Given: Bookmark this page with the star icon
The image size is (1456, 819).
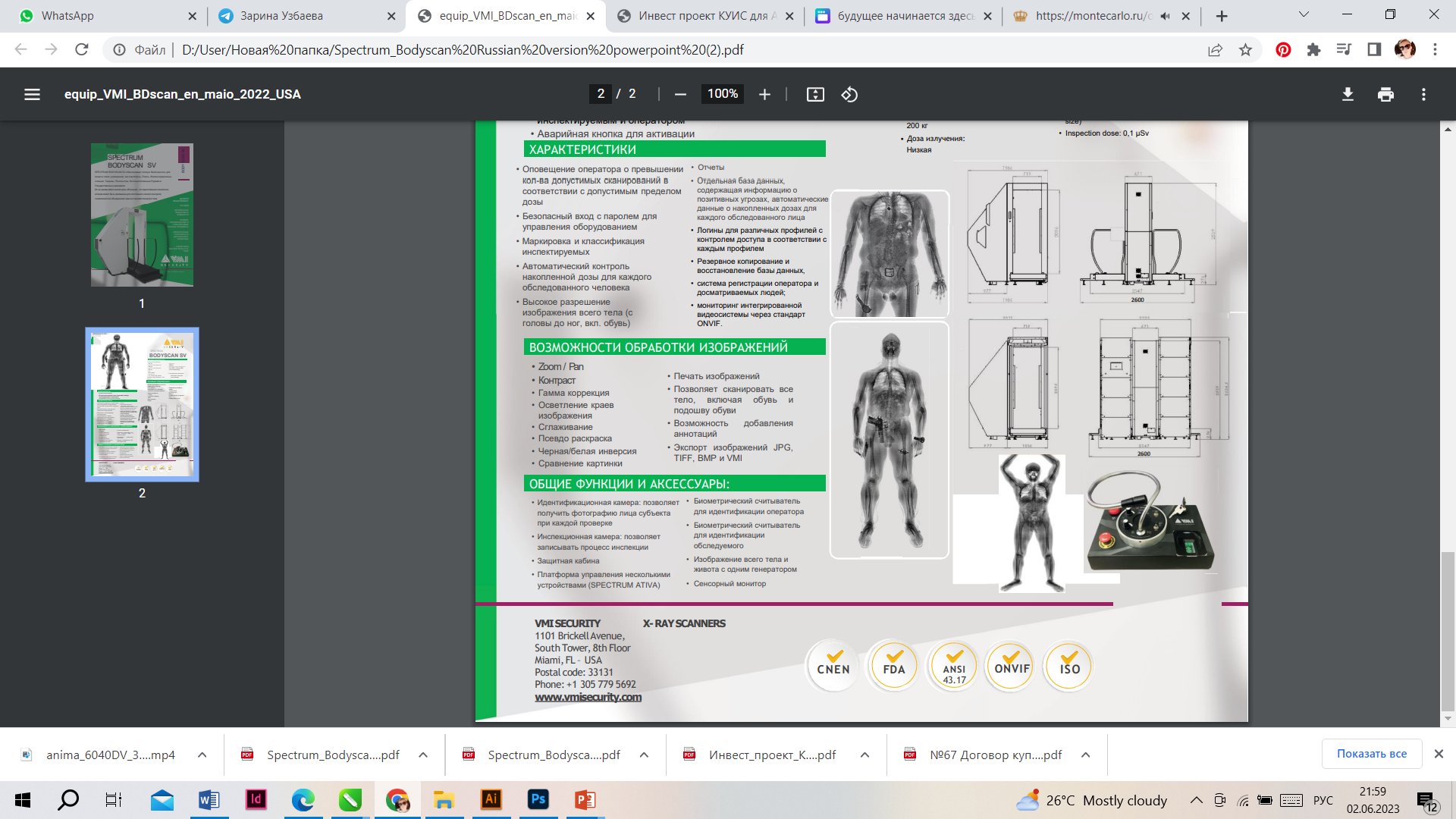Looking at the screenshot, I should [x=1245, y=50].
